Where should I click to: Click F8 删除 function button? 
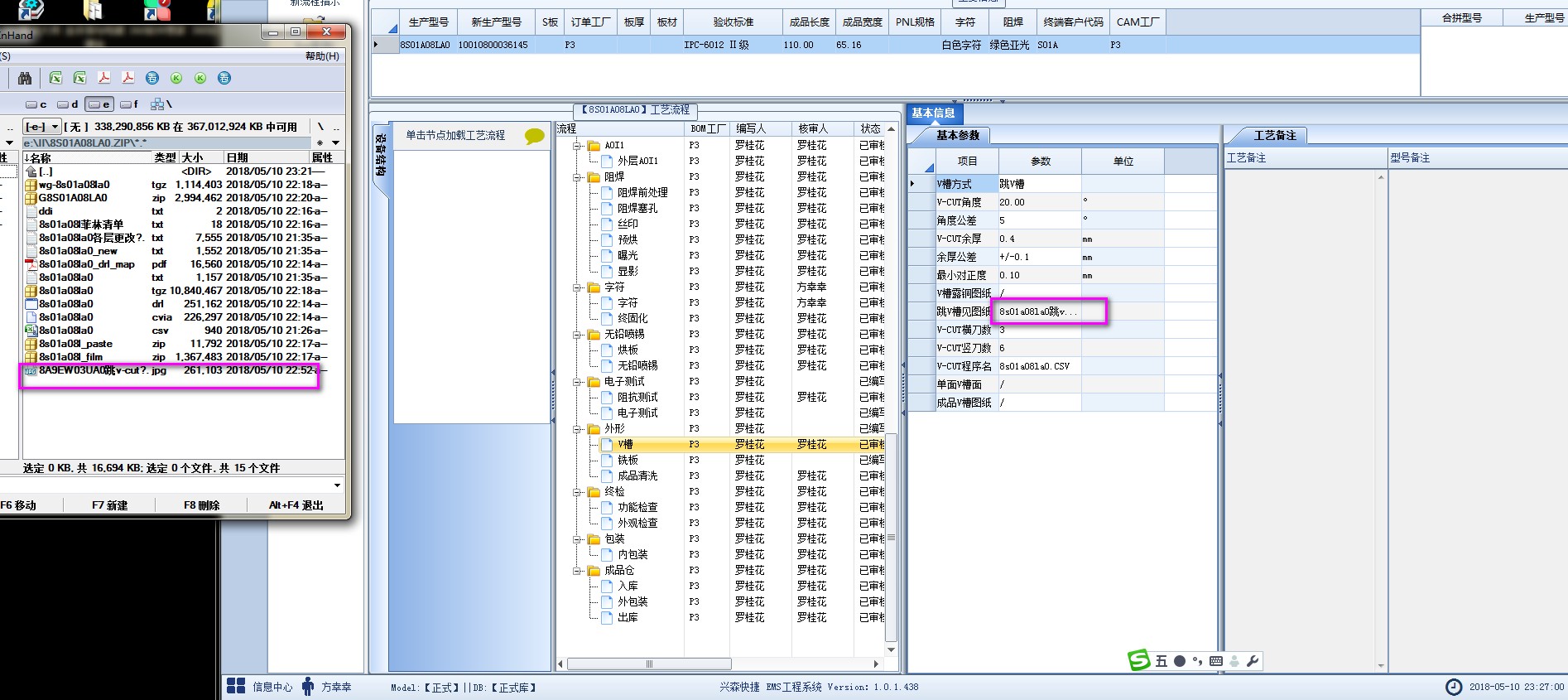tap(201, 505)
